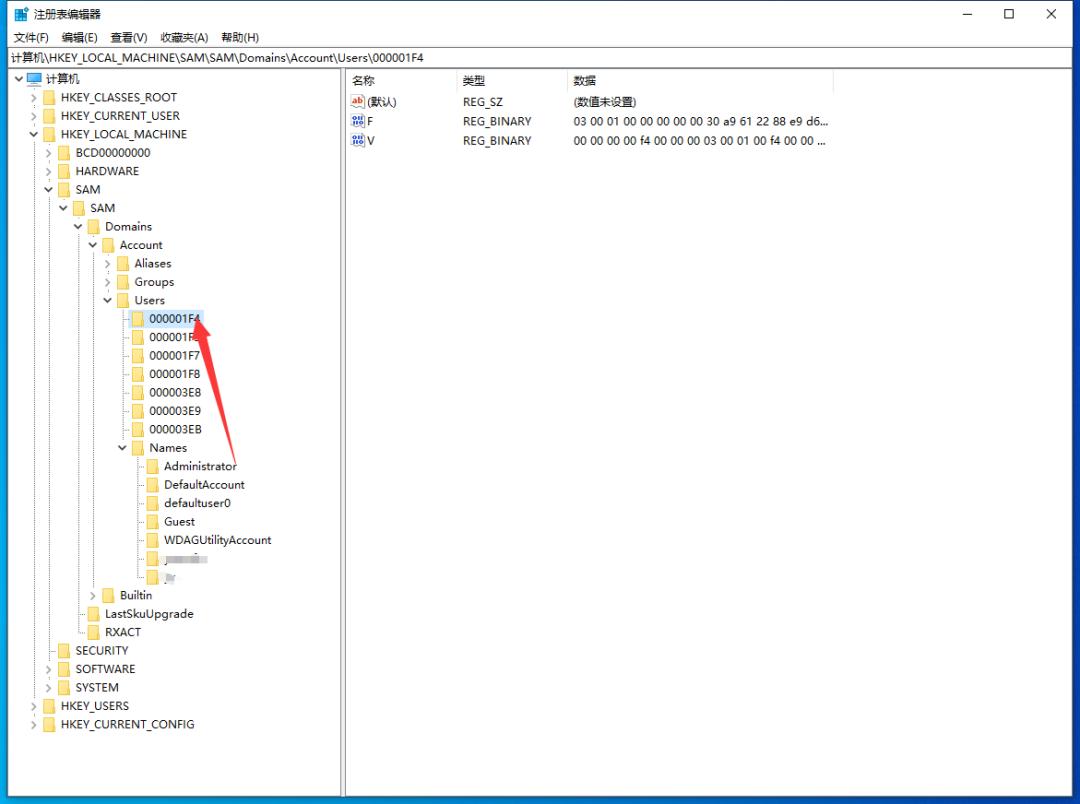Select the 000003E8 user key
1080x804 pixels.
174,393
